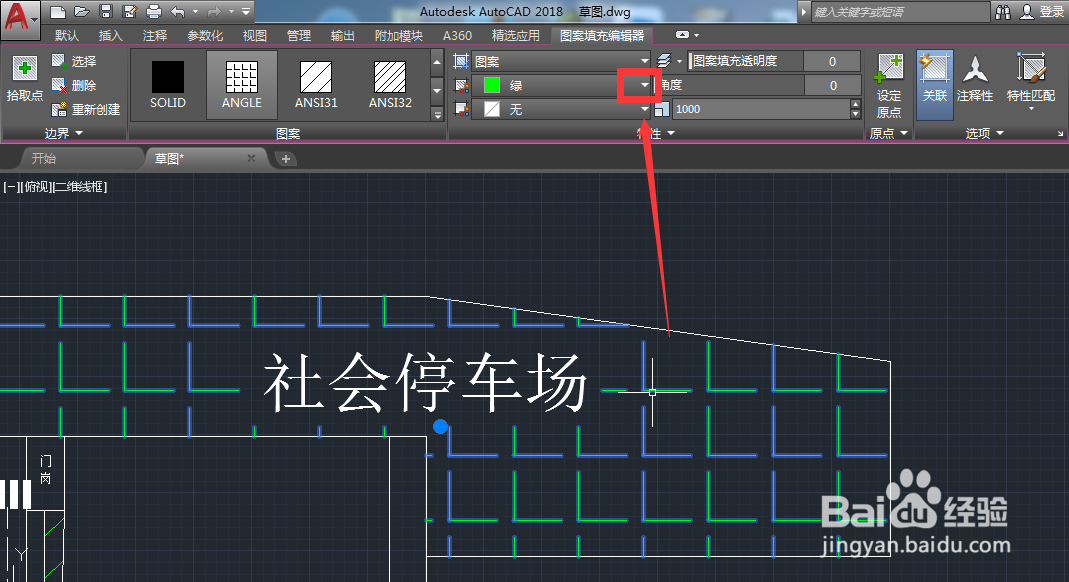
Task: Open the 插入 ribbon tab
Action: (x=110, y=35)
